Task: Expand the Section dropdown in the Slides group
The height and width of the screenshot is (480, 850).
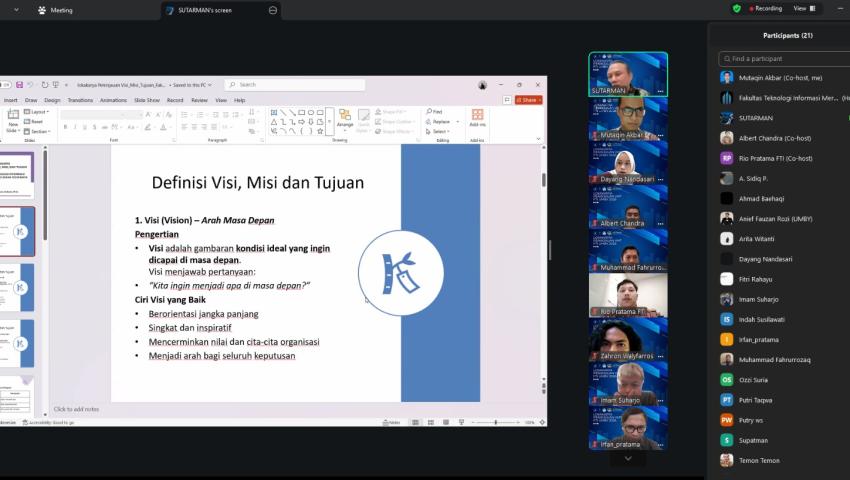Action: [x=38, y=131]
